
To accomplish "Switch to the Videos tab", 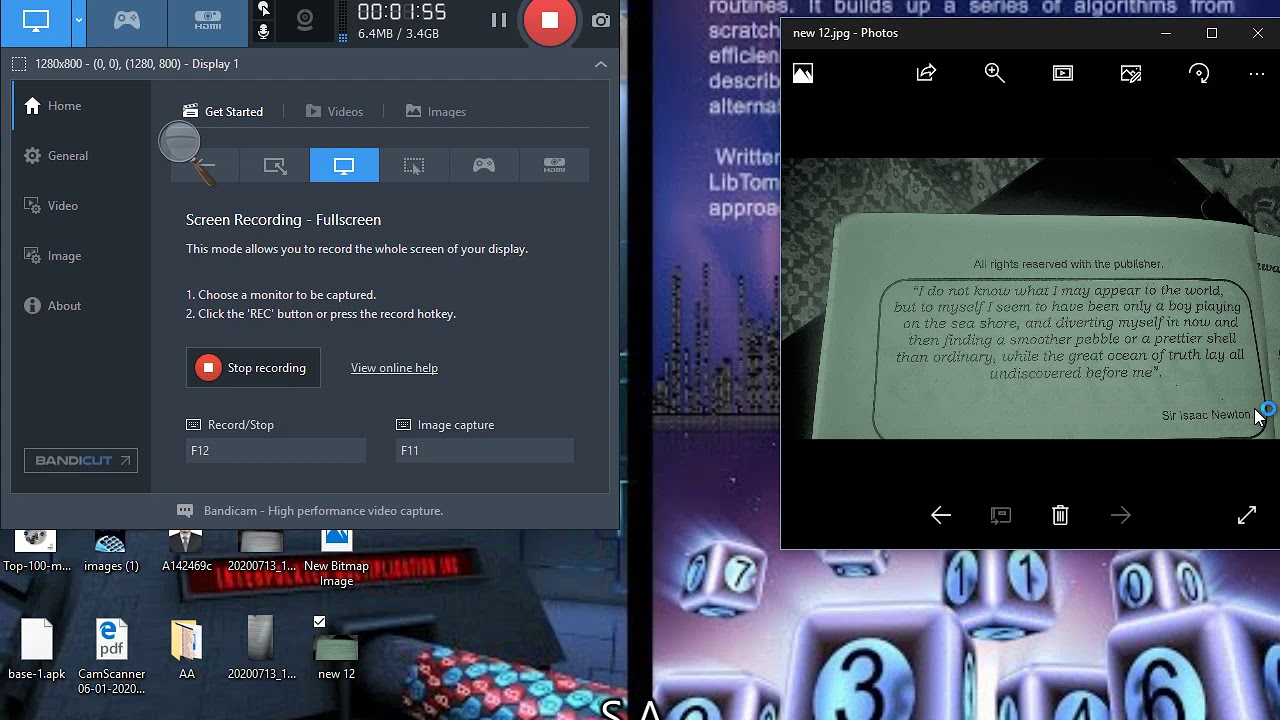I will click(x=334, y=112).
